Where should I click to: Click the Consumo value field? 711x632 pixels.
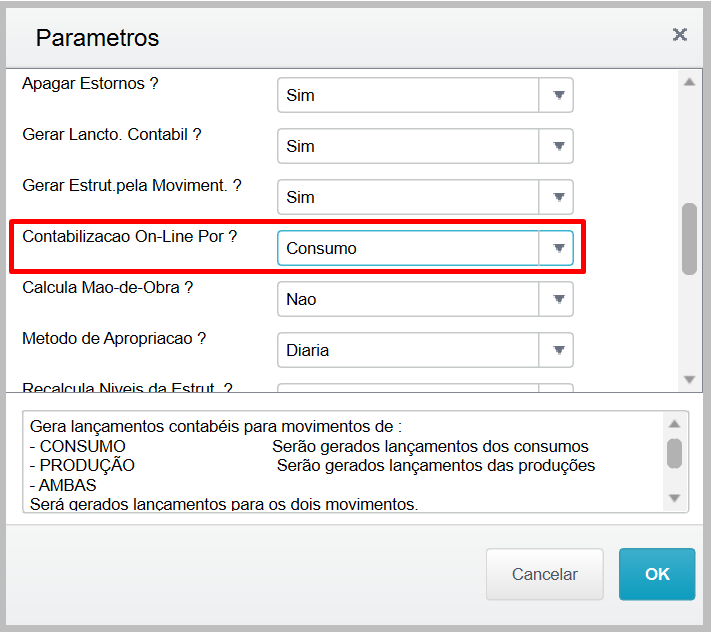point(408,248)
